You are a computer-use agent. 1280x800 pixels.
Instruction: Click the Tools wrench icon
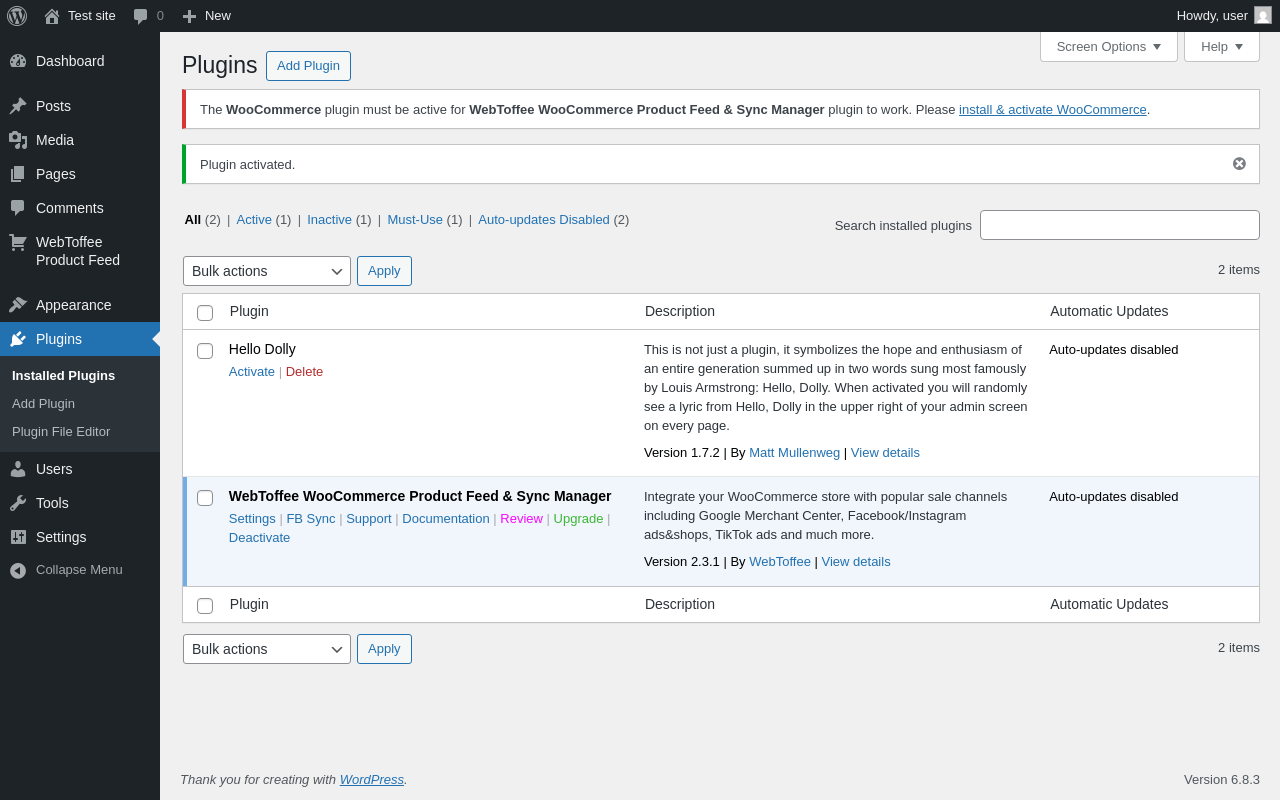[x=18, y=503]
